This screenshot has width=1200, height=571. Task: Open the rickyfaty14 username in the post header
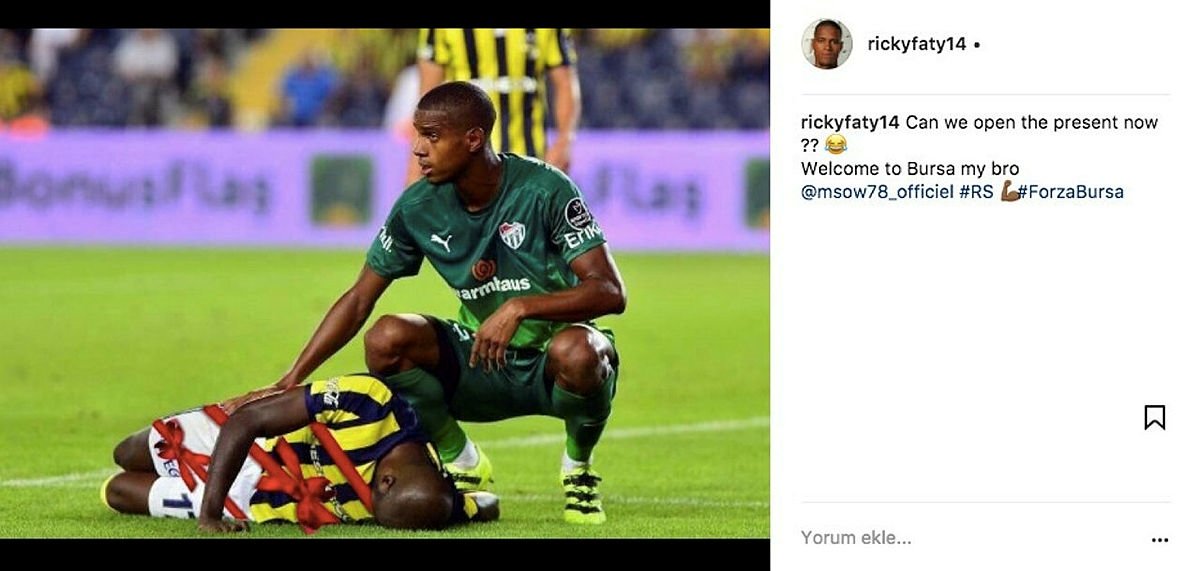pos(917,44)
